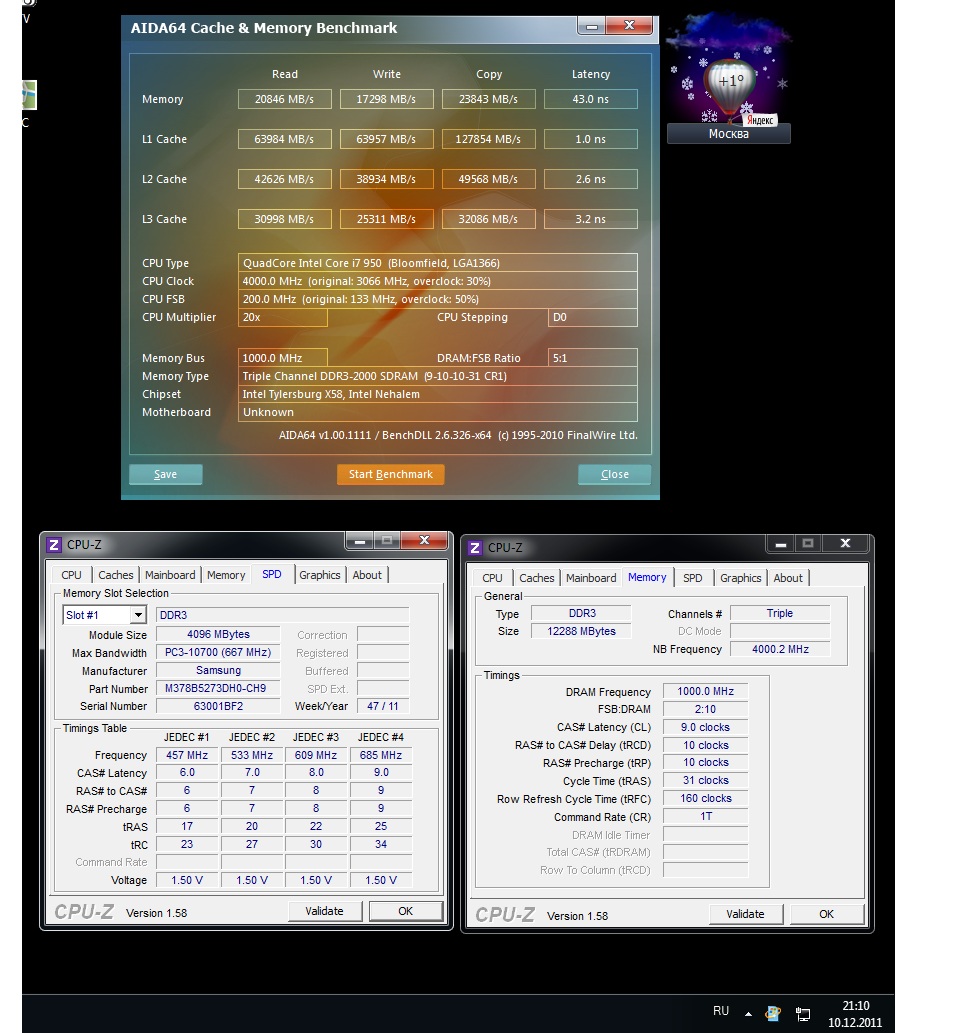The height and width of the screenshot is (1033, 976).
Task: Click the Memory Latency value 43.0 ns
Action: (590, 99)
